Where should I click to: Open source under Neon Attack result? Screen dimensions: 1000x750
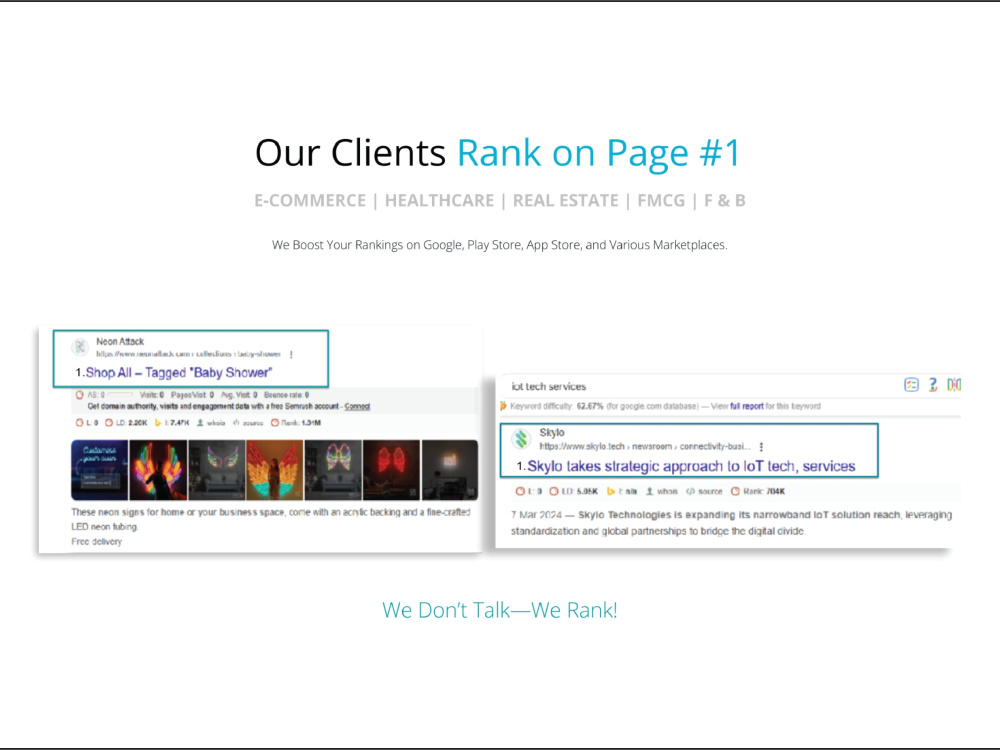pos(248,423)
